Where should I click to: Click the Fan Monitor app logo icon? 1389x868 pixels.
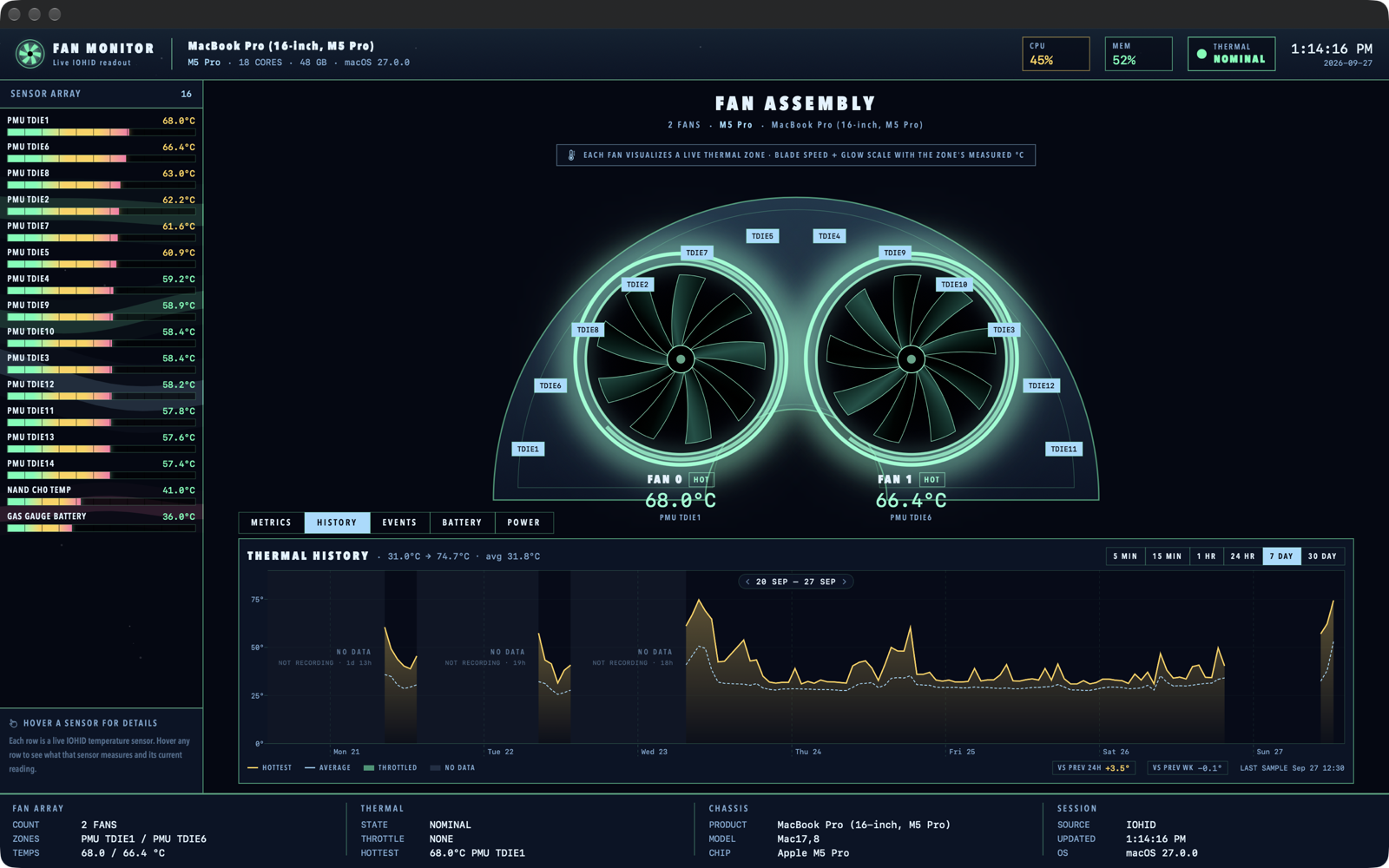pos(30,54)
